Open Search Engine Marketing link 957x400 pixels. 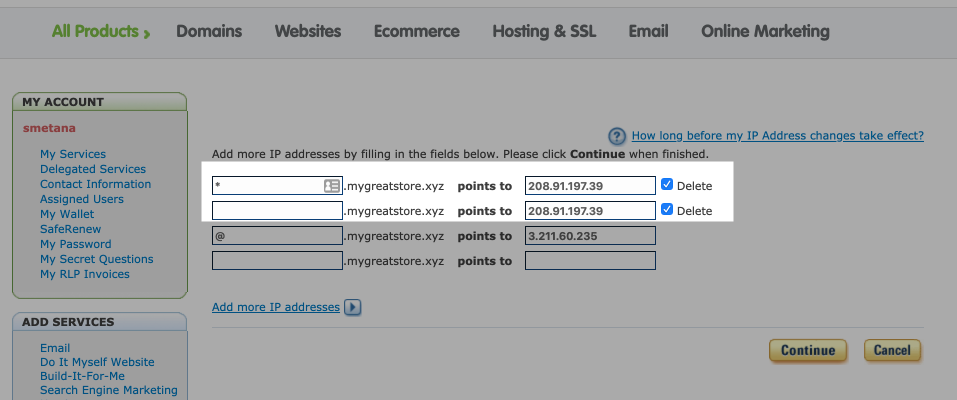point(109,390)
